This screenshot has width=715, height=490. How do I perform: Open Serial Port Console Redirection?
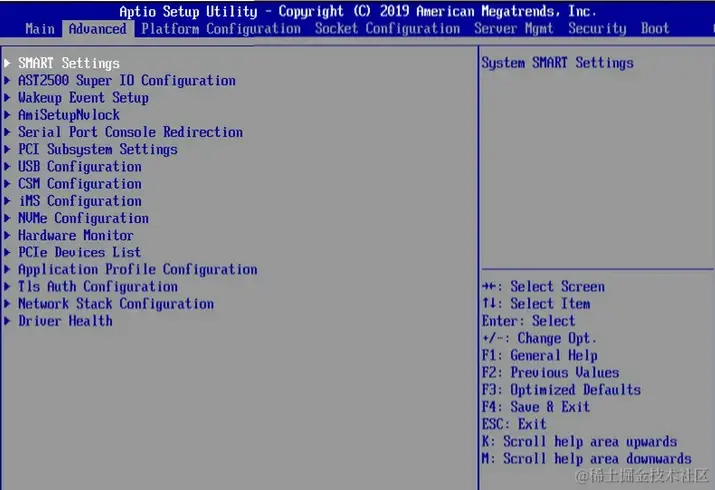(130, 132)
